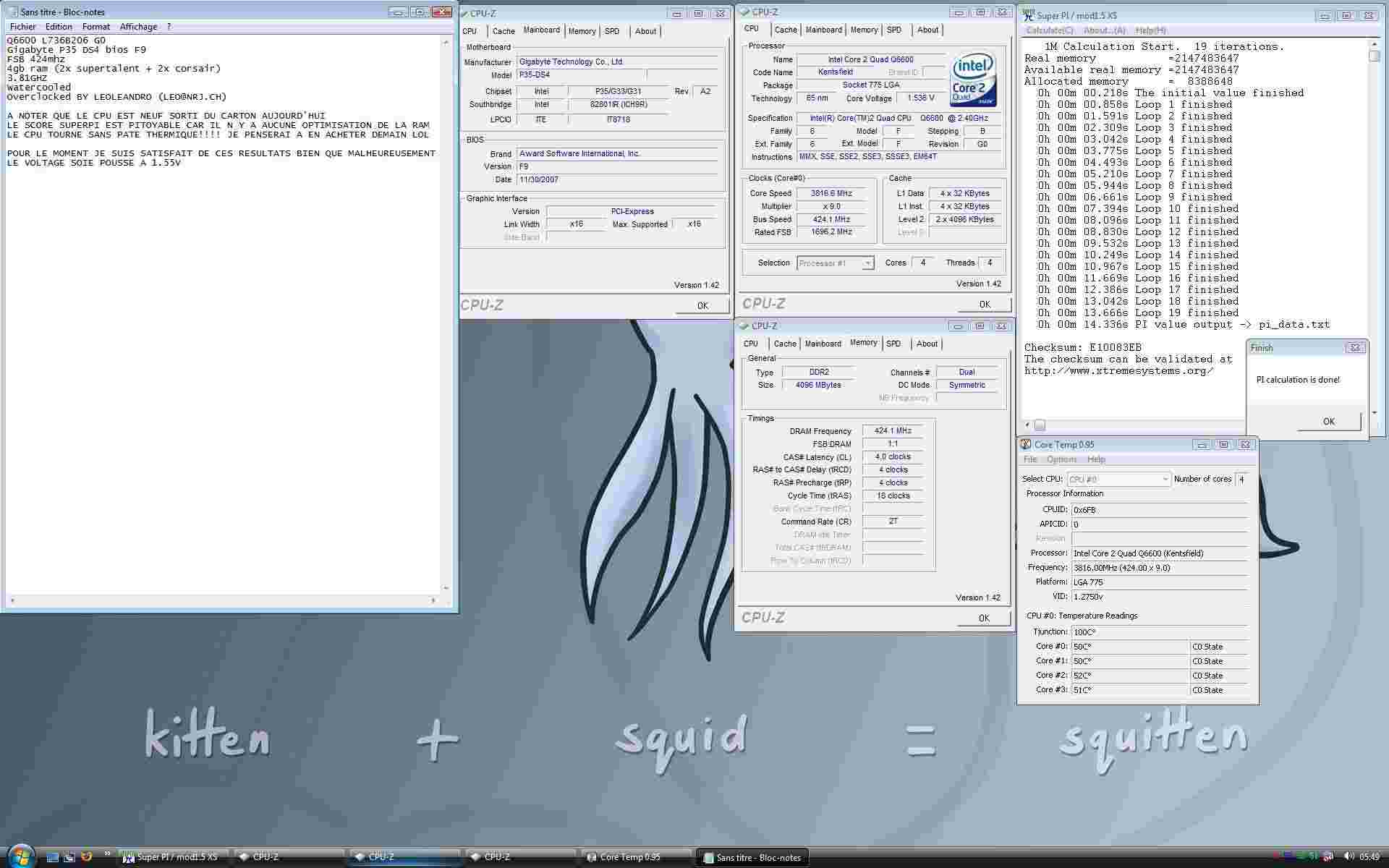Open Help(H) menu in Super PI
Screen dimensions: 1389x868
point(1150,30)
